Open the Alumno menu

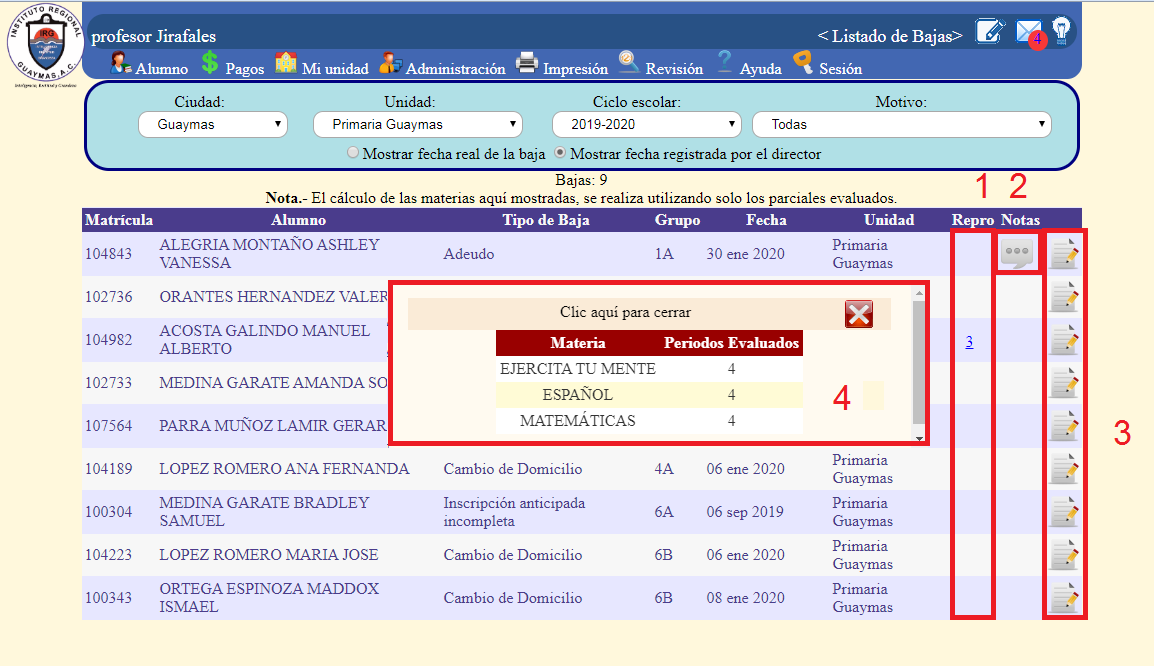(x=149, y=66)
